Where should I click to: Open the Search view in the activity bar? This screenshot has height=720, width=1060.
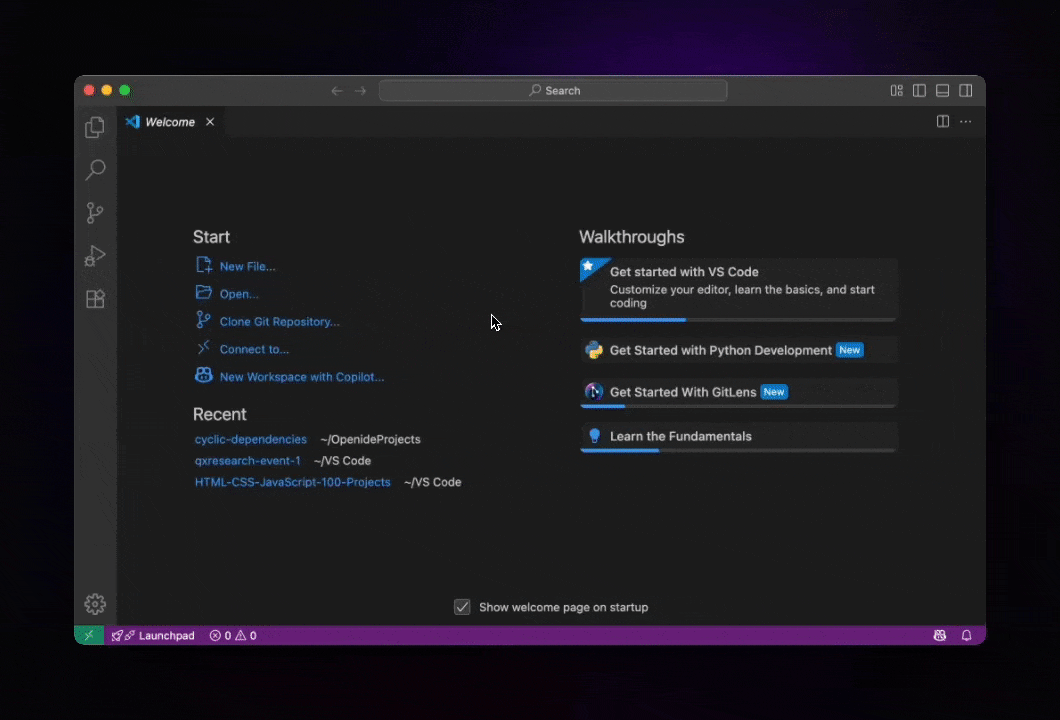click(95, 170)
